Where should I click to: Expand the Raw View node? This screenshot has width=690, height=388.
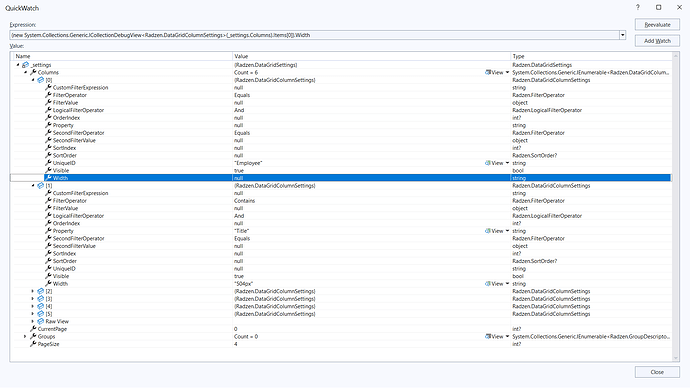click(x=33, y=321)
